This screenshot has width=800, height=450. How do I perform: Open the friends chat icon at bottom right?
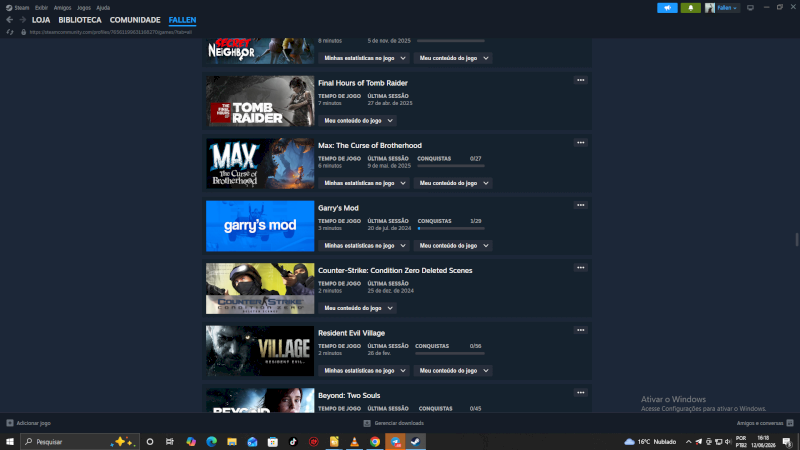tap(790, 423)
